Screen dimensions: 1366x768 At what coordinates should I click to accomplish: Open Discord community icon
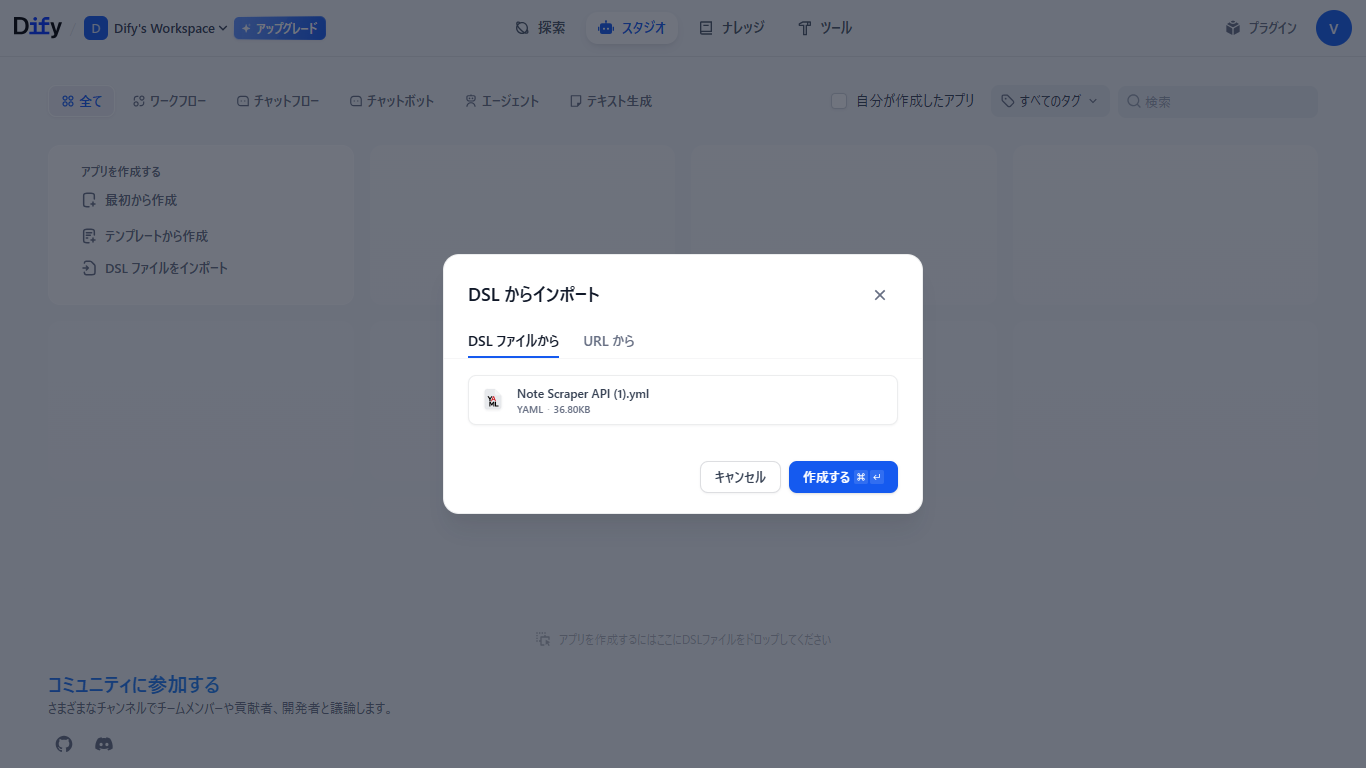[104, 744]
